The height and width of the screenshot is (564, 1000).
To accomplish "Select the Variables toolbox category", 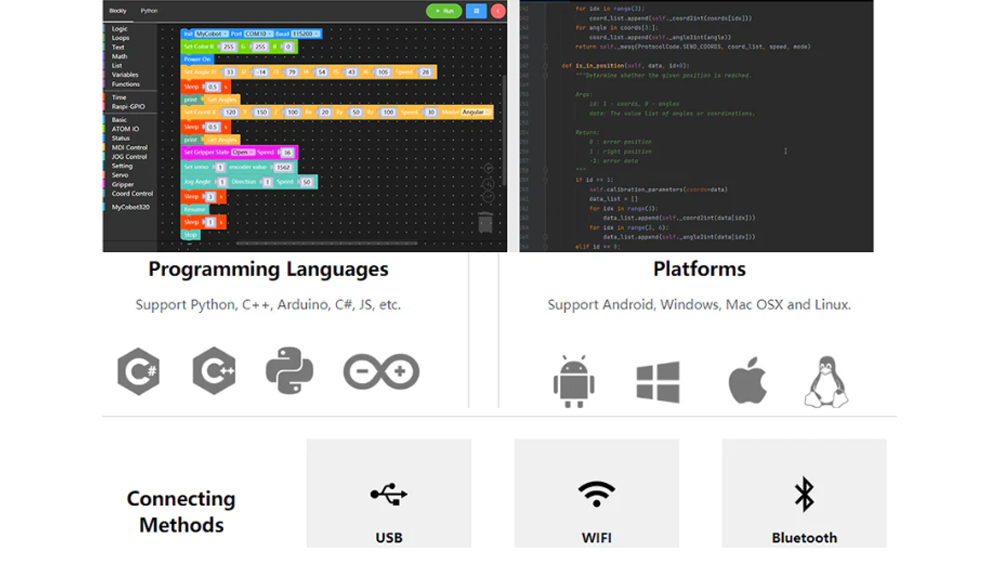I will point(125,75).
